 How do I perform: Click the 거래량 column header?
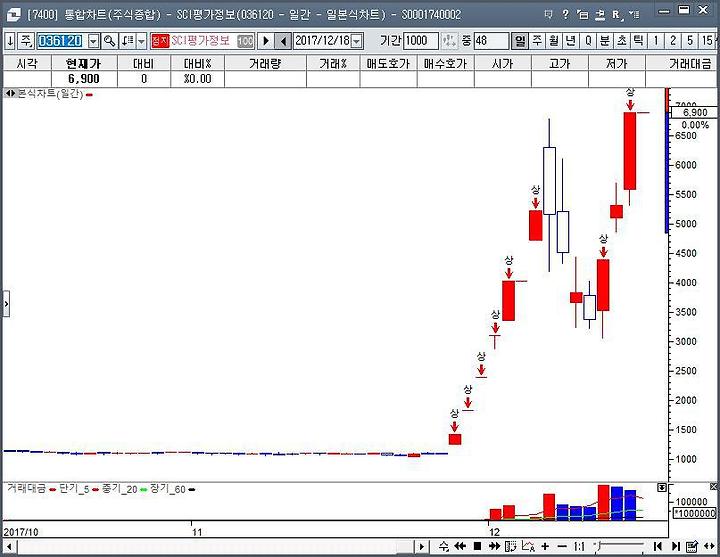pyautogui.click(x=265, y=63)
